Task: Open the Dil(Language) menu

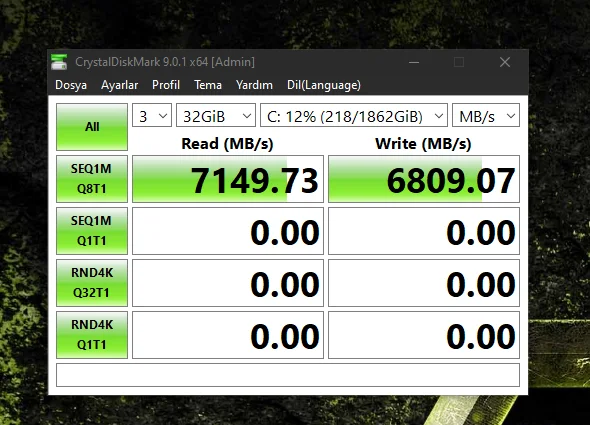Action: coord(324,85)
